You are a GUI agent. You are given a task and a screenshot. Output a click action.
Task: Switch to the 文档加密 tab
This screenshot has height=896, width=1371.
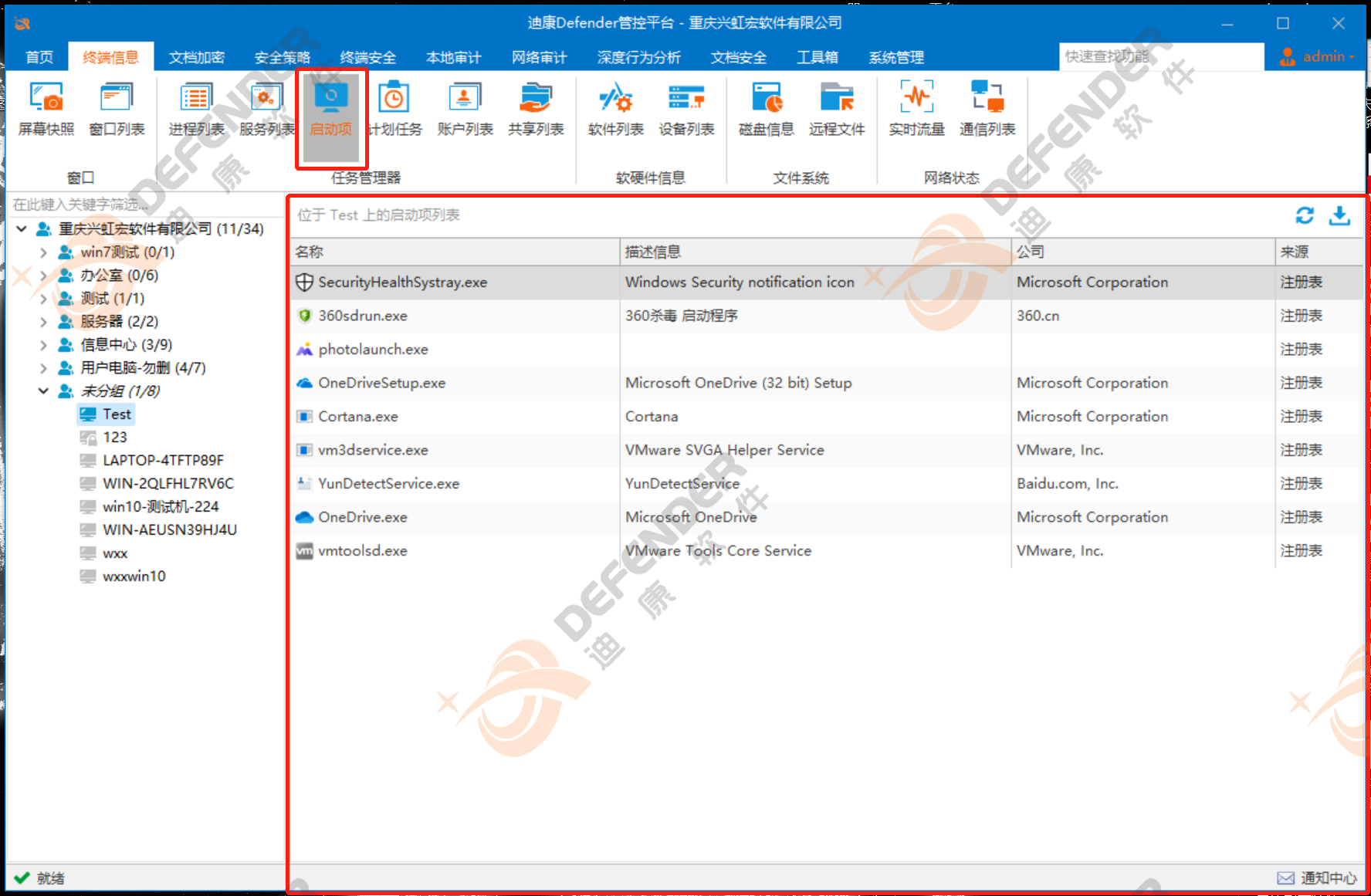pyautogui.click(x=197, y=57)
